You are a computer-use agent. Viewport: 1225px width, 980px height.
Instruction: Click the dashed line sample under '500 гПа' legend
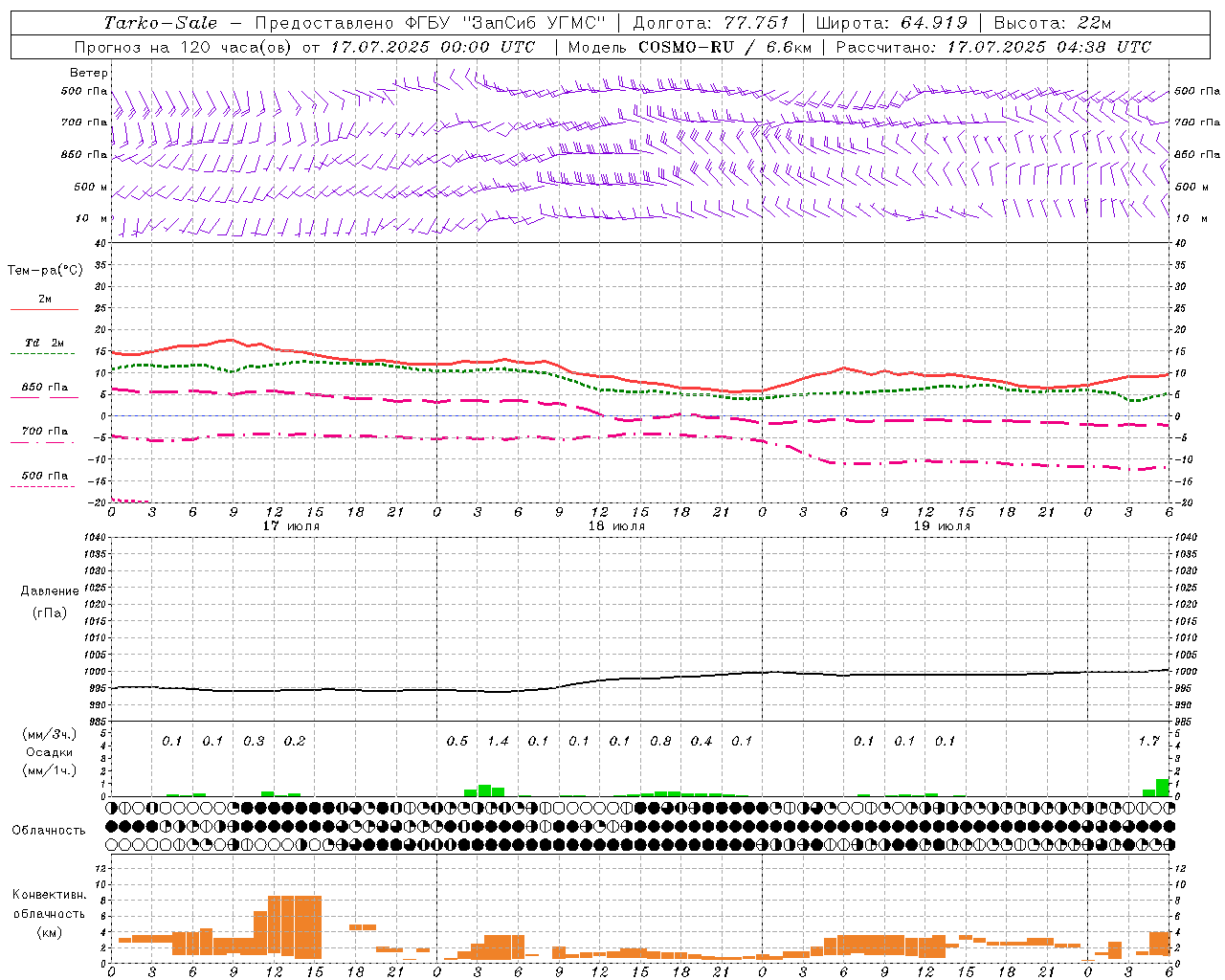click(42, 487)
